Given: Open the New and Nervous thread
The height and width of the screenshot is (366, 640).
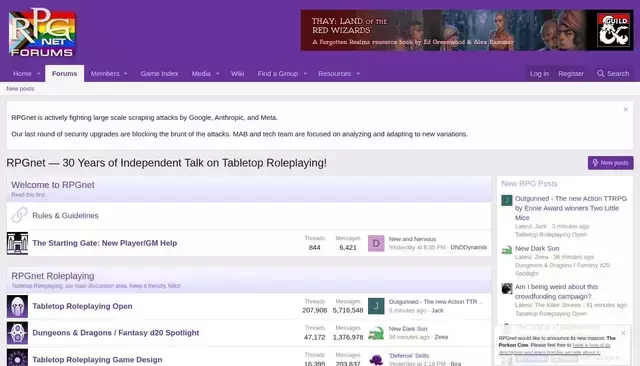Looking at the screenshot, I should (412, 239).
